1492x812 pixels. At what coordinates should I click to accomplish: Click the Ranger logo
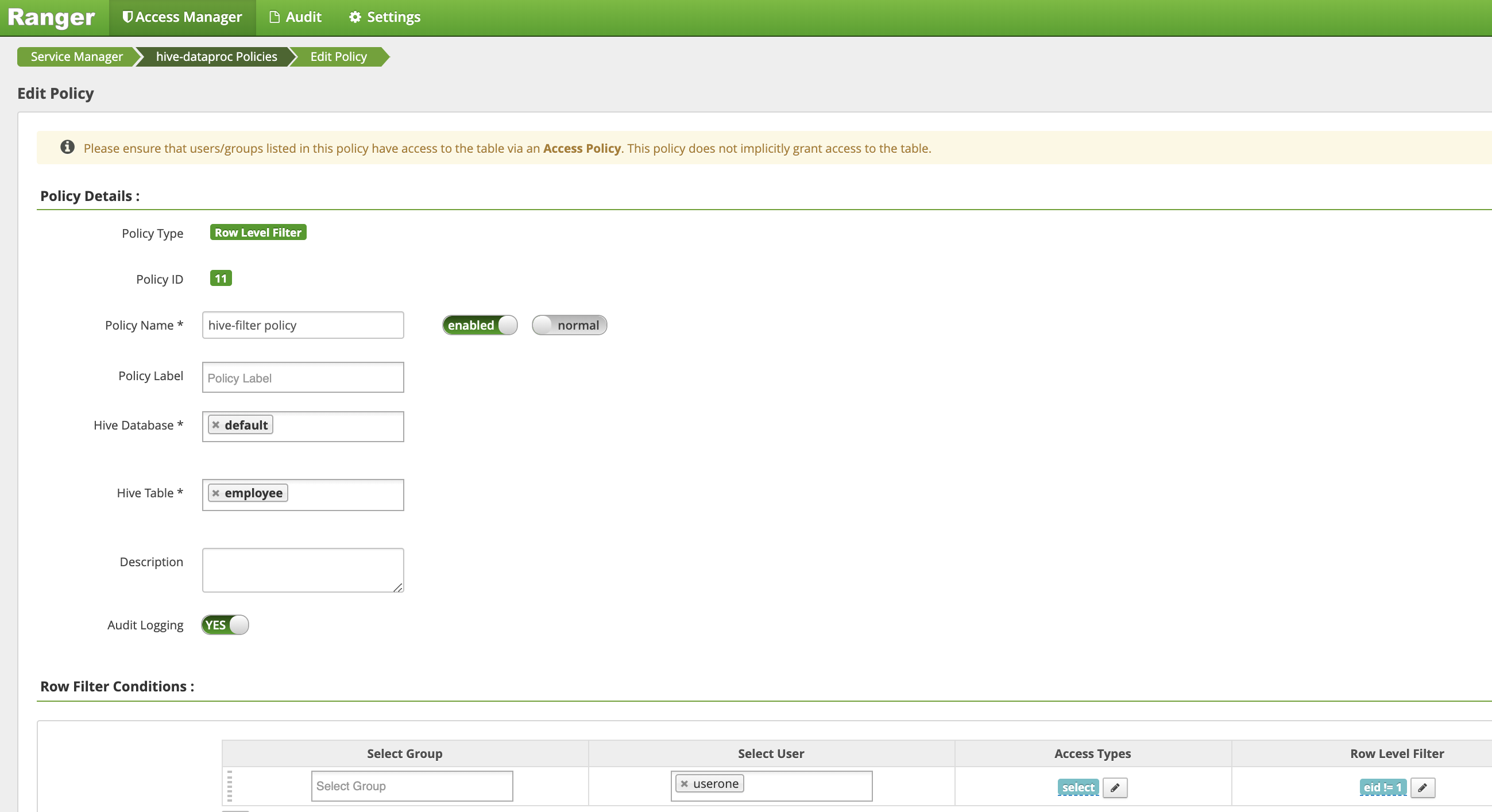(51, 17)
